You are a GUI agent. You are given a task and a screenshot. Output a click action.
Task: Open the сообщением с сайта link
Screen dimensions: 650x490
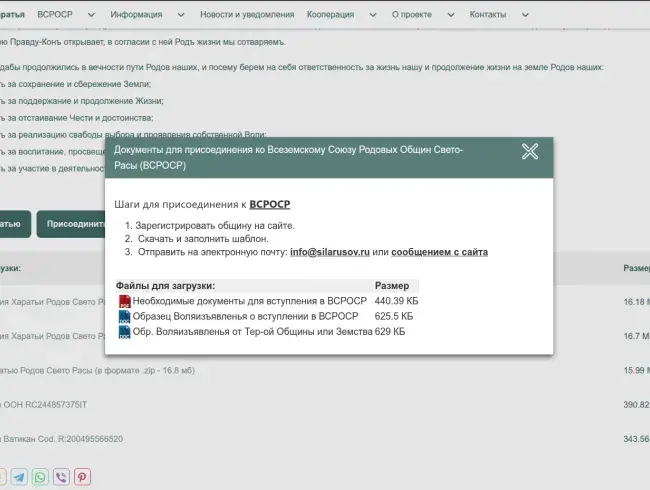click(439, 252)
